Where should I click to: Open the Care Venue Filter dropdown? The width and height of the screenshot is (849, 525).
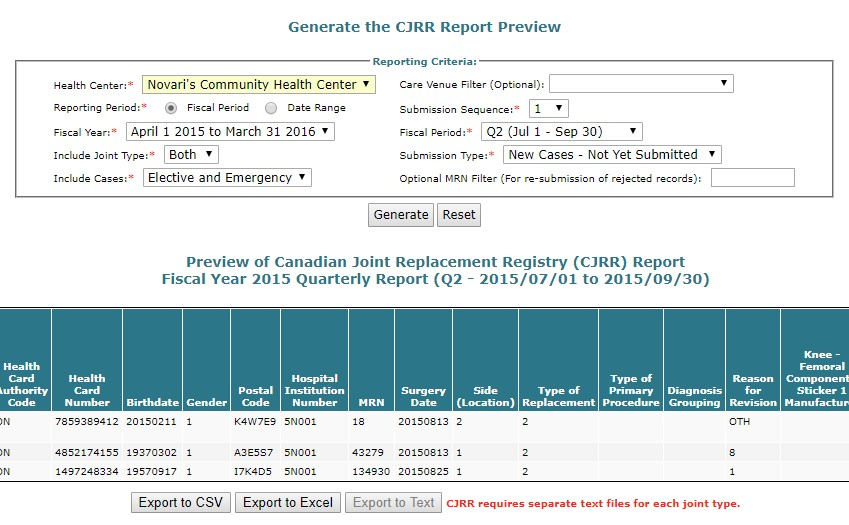coord(641,84)
